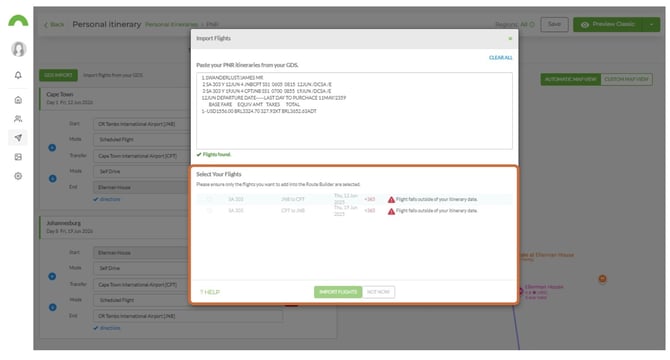Viewport: 670px width, 360px height.
Task: Click the eye icon in Preview Classic
Action: click(585, 25)
